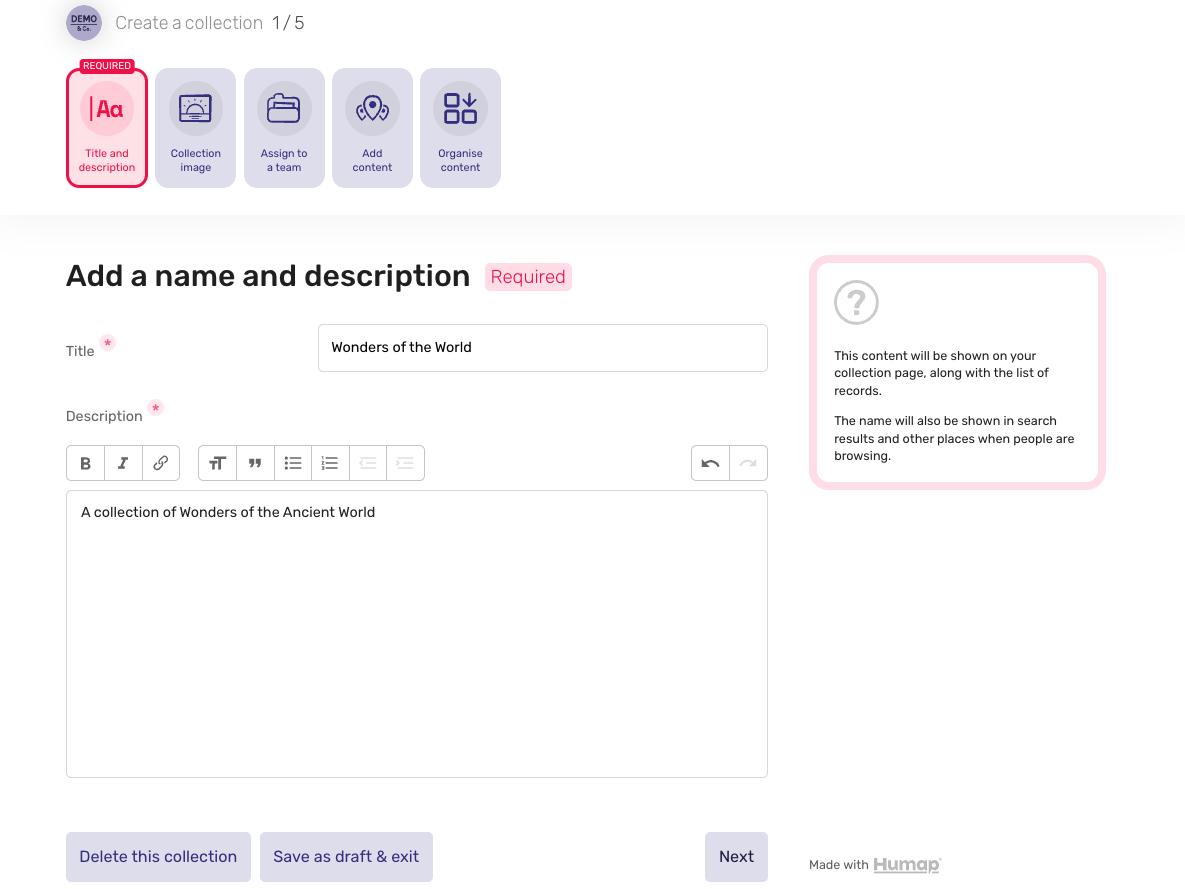Click the Assign to a team icon
The image size is (1185, 889).
coord(284,108)
